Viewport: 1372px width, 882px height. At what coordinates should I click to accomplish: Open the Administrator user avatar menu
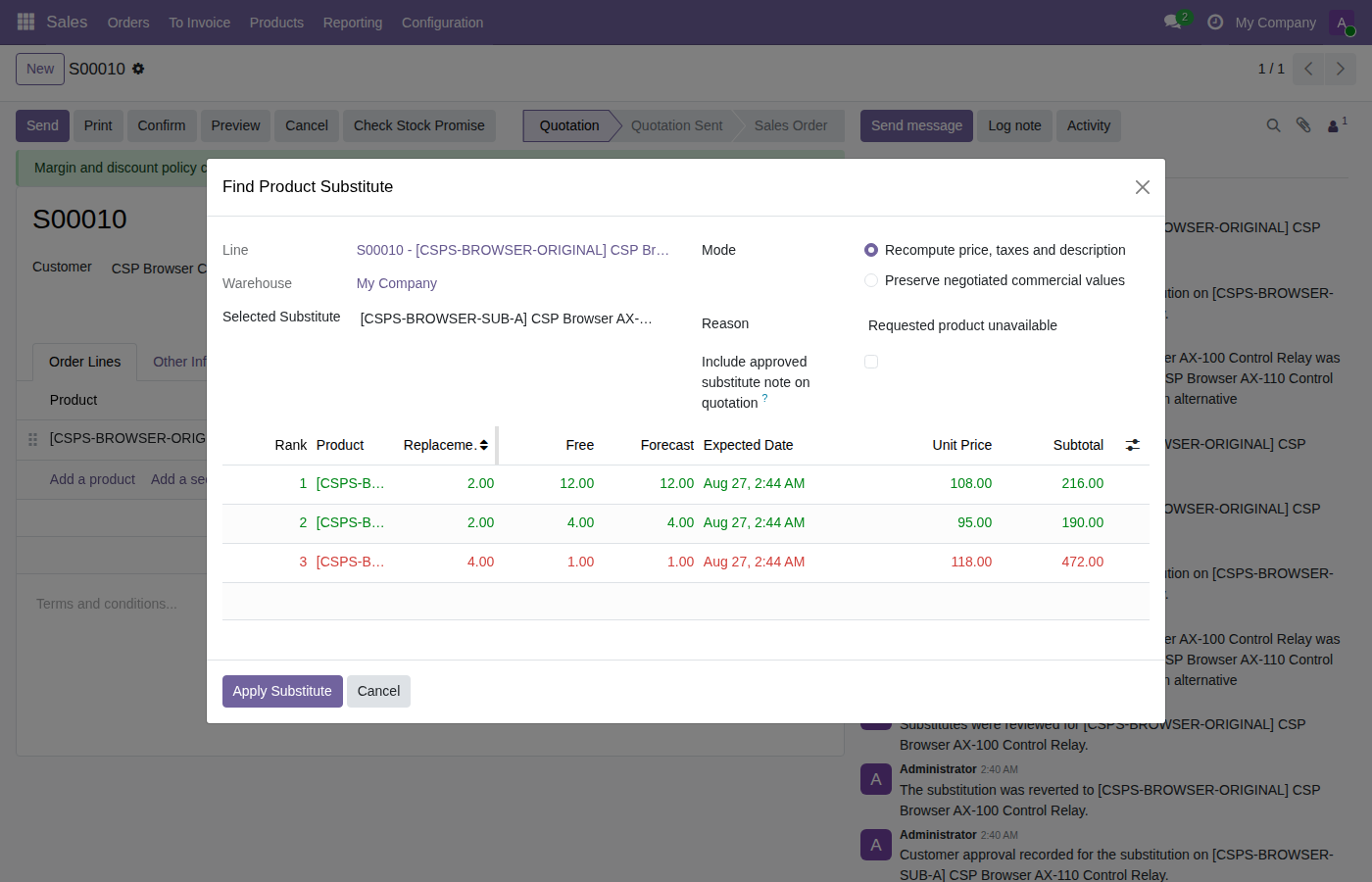click(x=1342, y=23)
